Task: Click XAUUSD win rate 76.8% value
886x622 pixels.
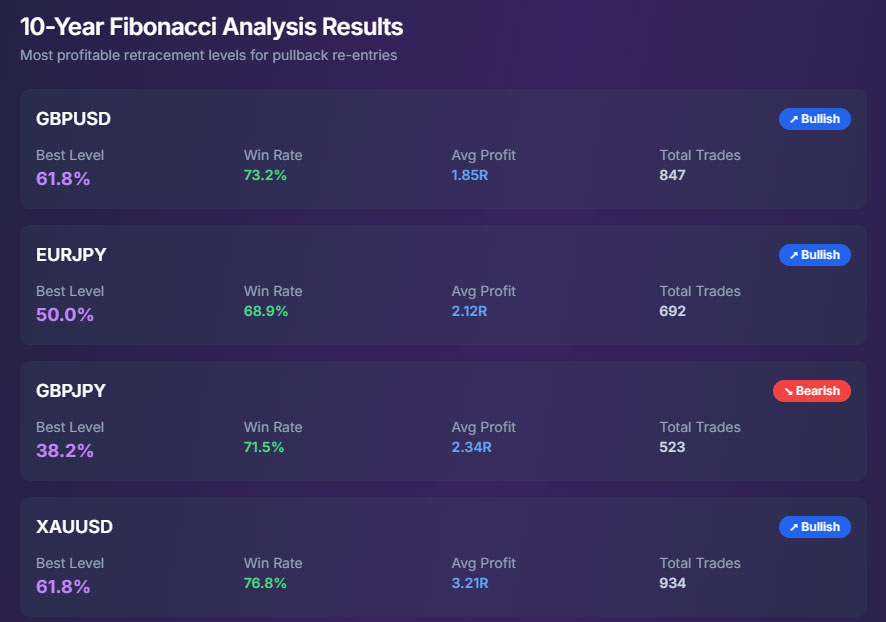Action: 265,583
